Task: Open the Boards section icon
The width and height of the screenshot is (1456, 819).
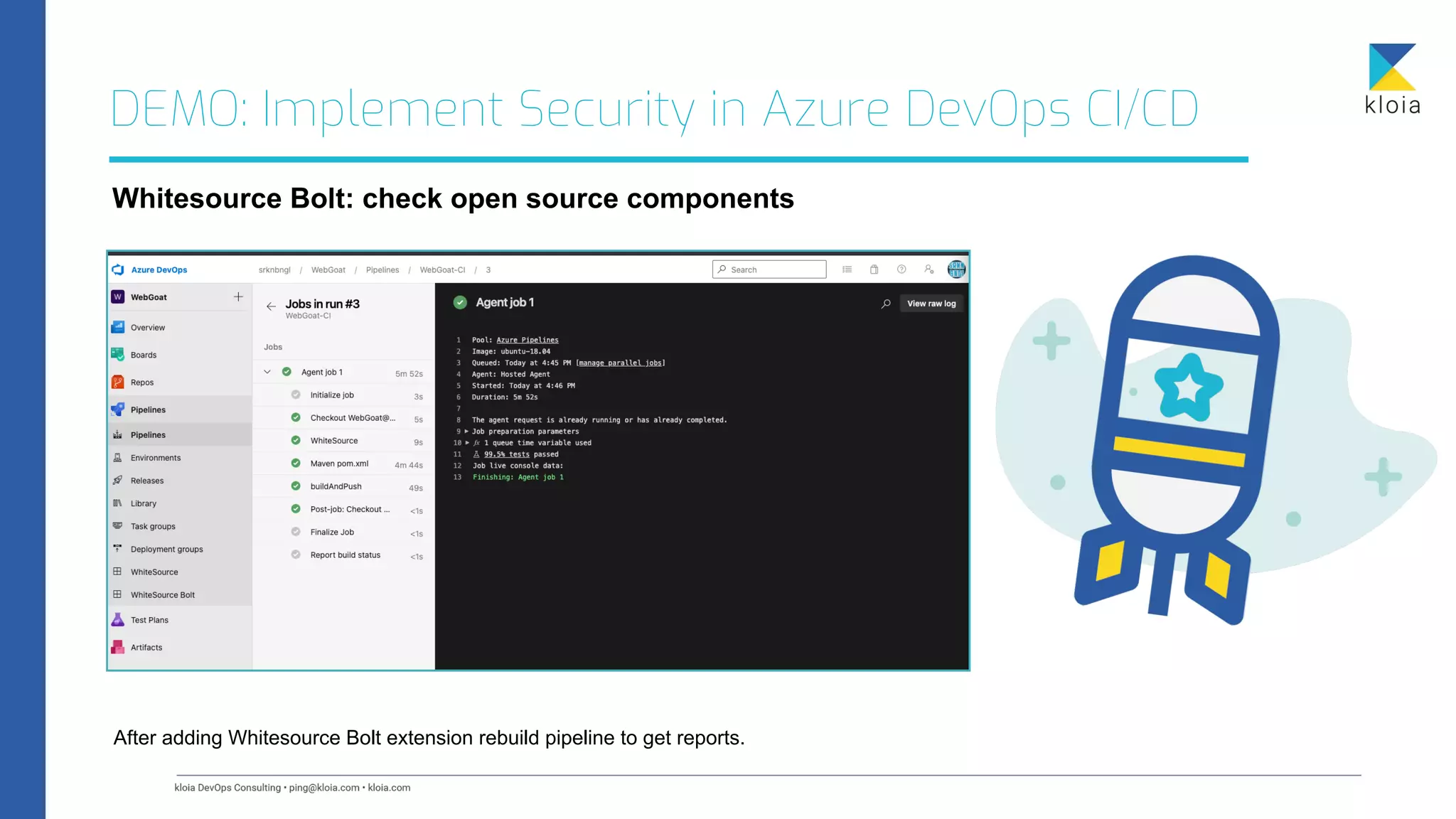Action: point(118,354)
